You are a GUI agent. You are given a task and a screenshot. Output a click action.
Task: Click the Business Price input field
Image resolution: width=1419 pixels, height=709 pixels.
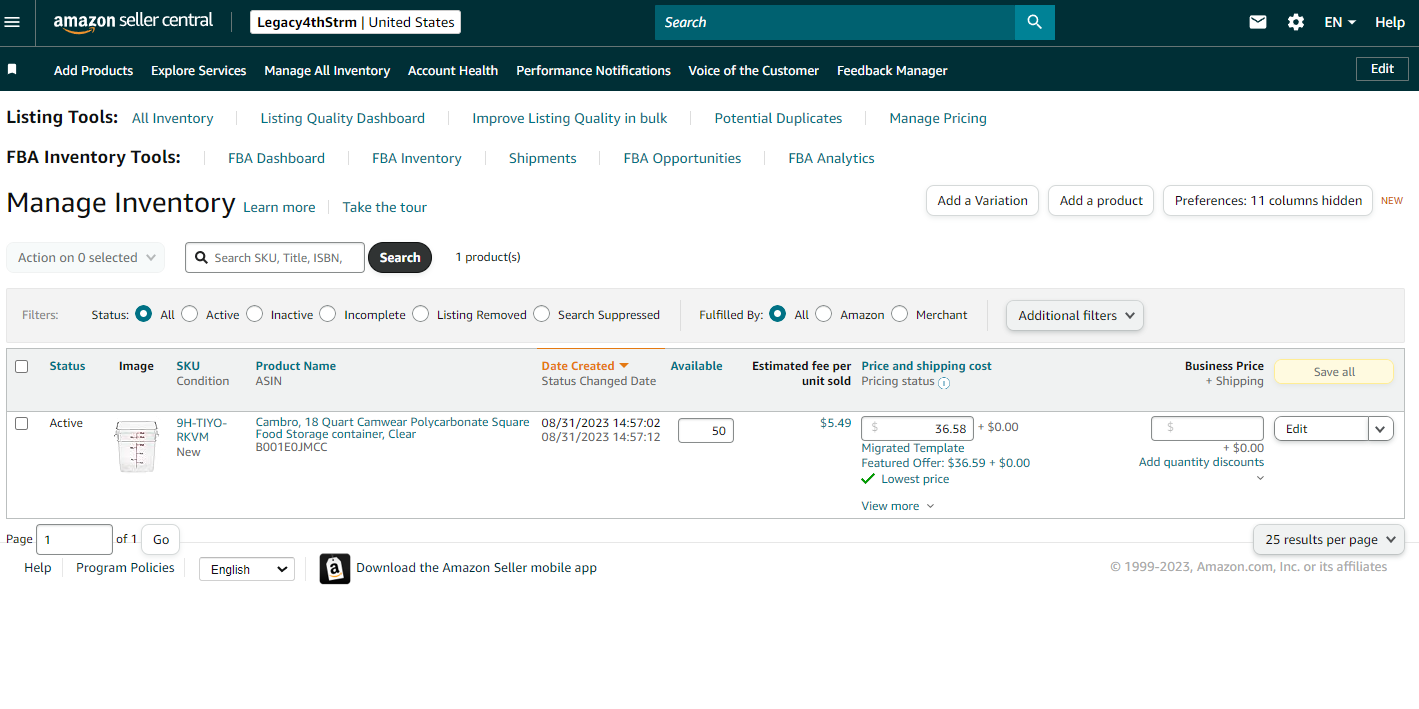click(1208, 428)
